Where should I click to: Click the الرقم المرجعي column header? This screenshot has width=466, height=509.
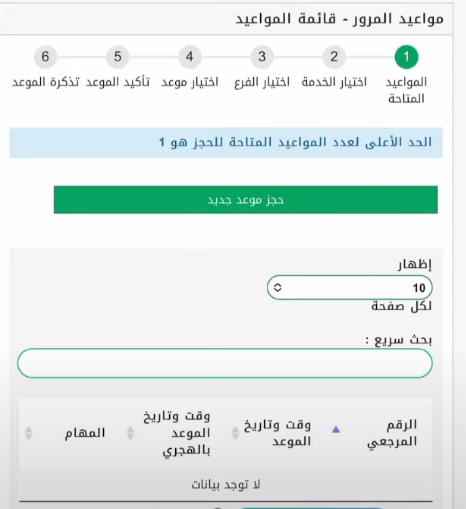pos(392,433)
